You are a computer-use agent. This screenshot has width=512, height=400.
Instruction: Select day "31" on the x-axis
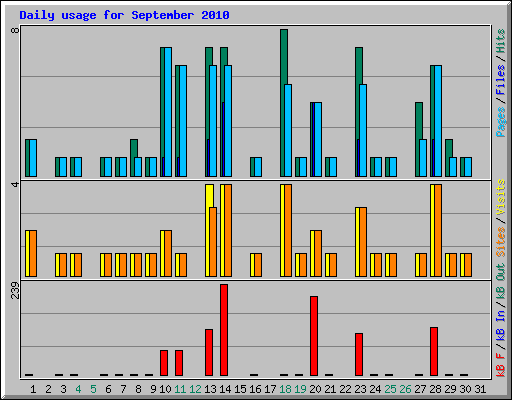(480, 389)
